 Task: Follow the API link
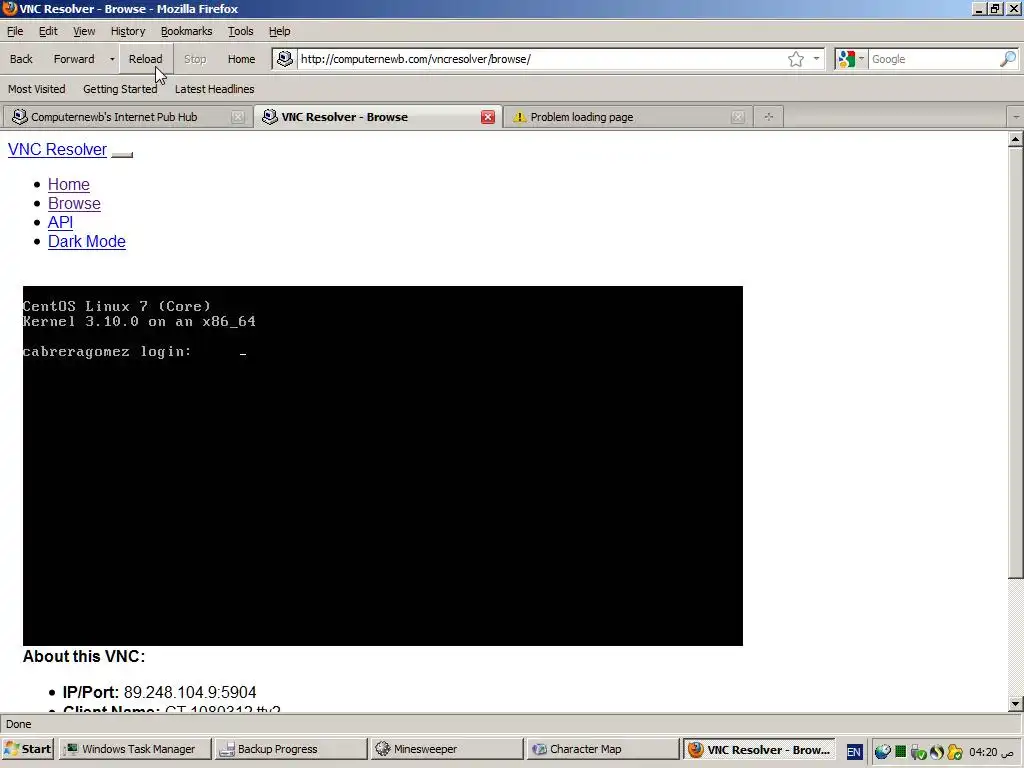tap(60, 223)
